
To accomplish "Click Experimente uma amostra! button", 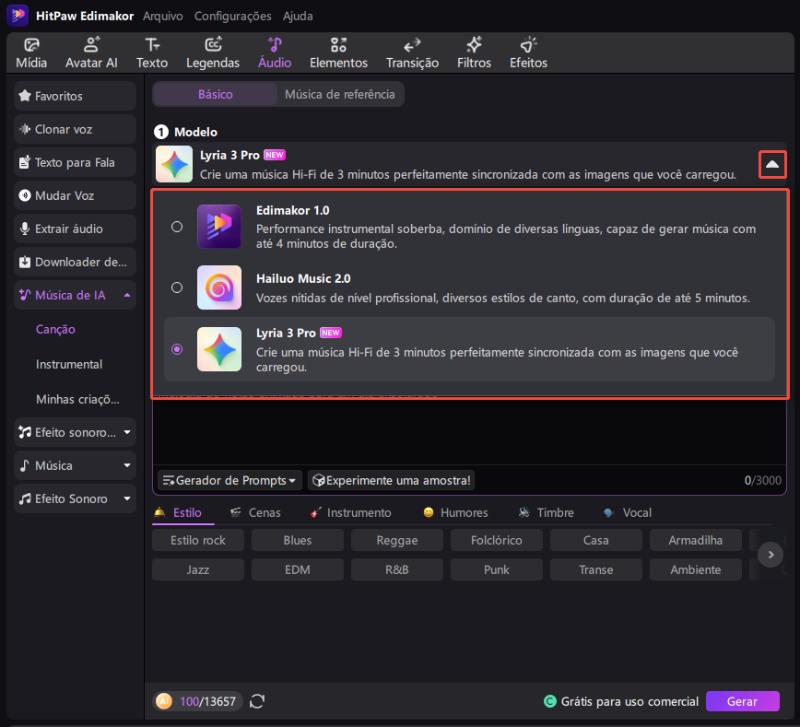I will pyautogui.click(x=391, y=481).
